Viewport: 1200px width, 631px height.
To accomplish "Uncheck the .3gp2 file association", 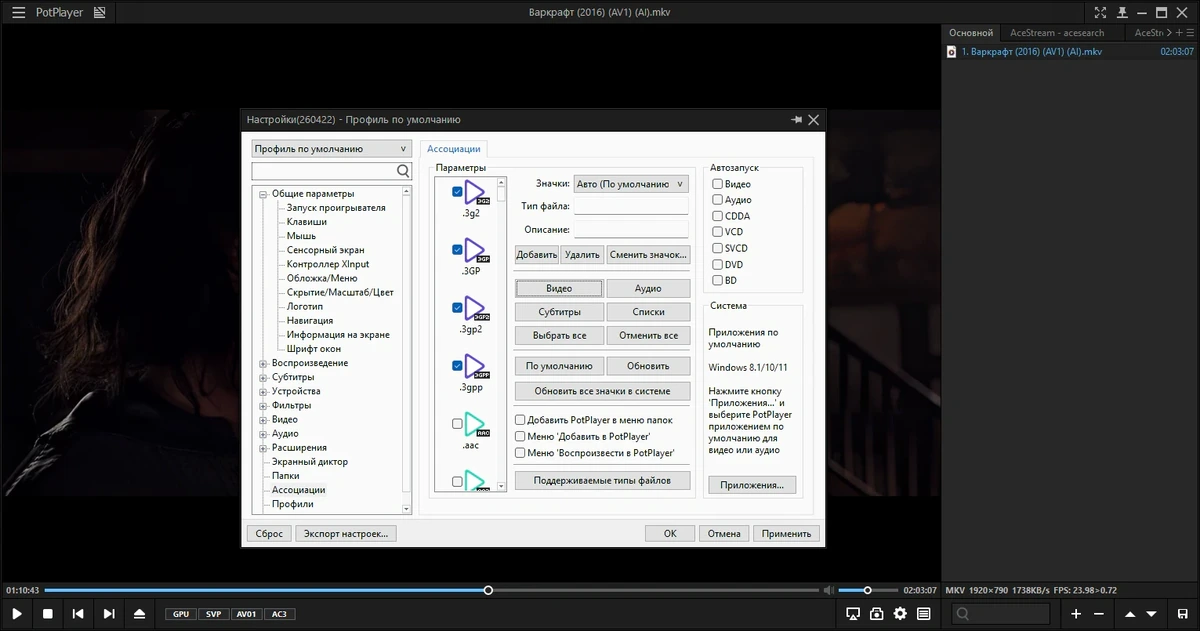I will (x=457, y=307).
